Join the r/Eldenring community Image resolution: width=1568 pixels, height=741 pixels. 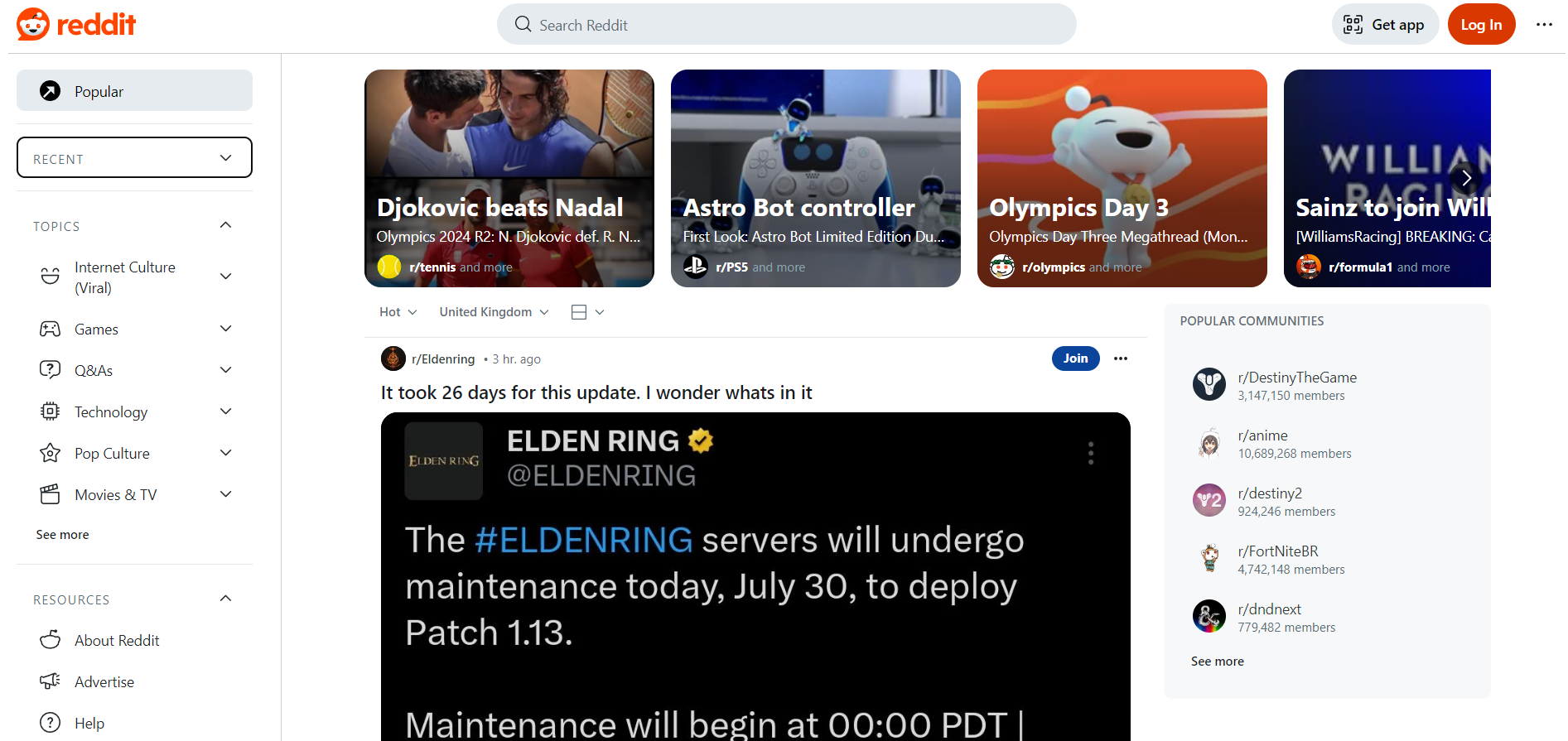pyautogui.click(x=1075, y=358)
